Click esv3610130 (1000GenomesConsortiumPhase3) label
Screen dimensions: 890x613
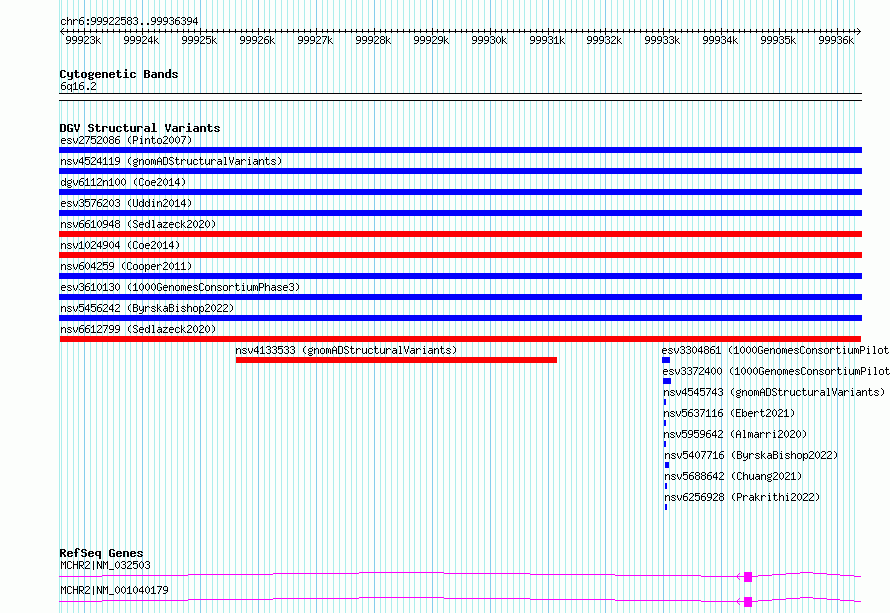click(180, 287)
